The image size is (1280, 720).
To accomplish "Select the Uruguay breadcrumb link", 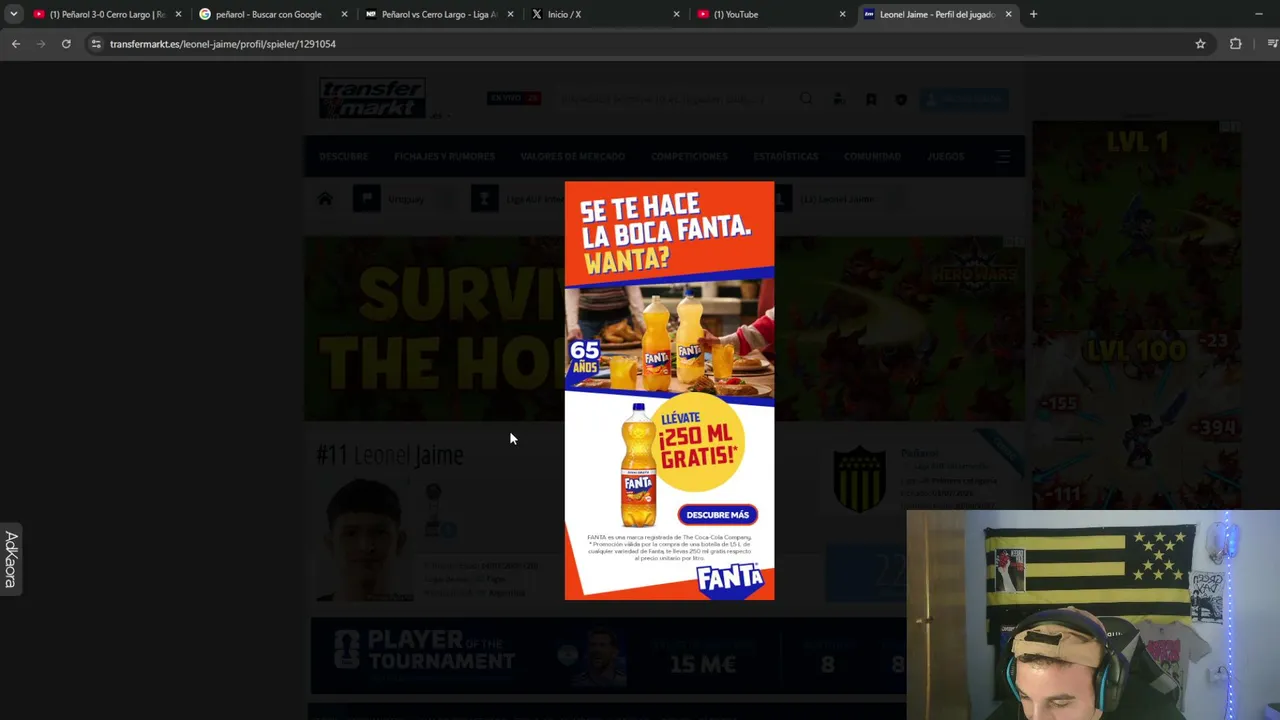I will [x=406, y=199].
